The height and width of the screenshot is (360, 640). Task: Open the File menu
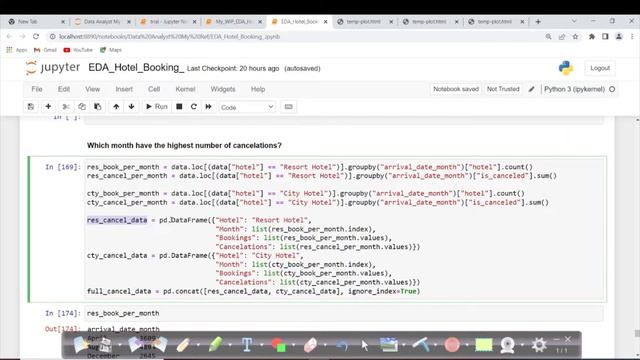[x=37, y=89]
